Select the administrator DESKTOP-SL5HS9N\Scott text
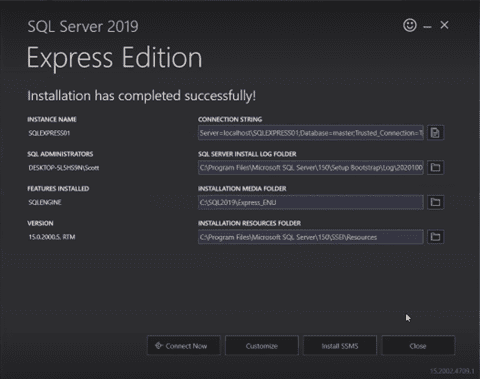 64,168
